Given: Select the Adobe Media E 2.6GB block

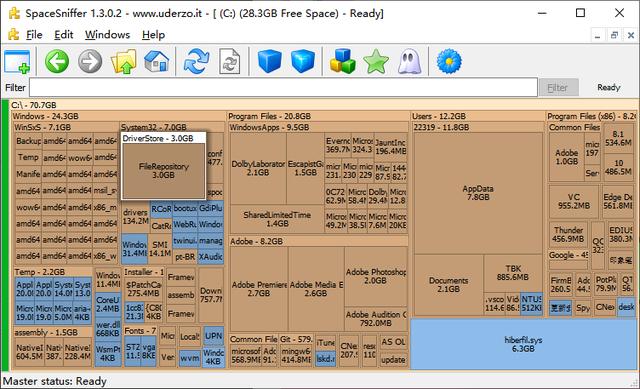Looking at the screenshot, I should pyautogui.click(x=316, y=289).
